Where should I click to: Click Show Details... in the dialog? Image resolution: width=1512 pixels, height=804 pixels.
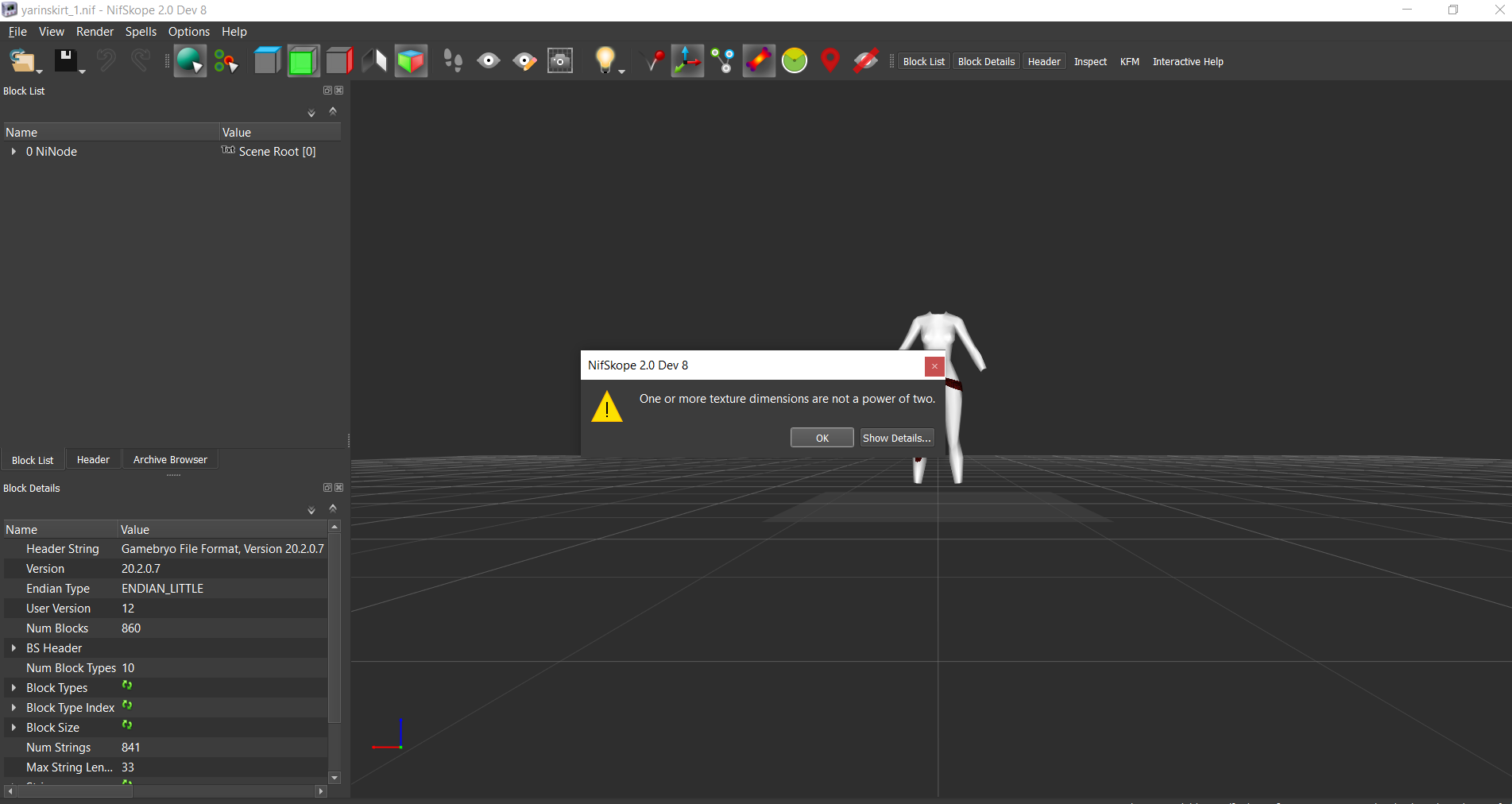coord(896,438)
